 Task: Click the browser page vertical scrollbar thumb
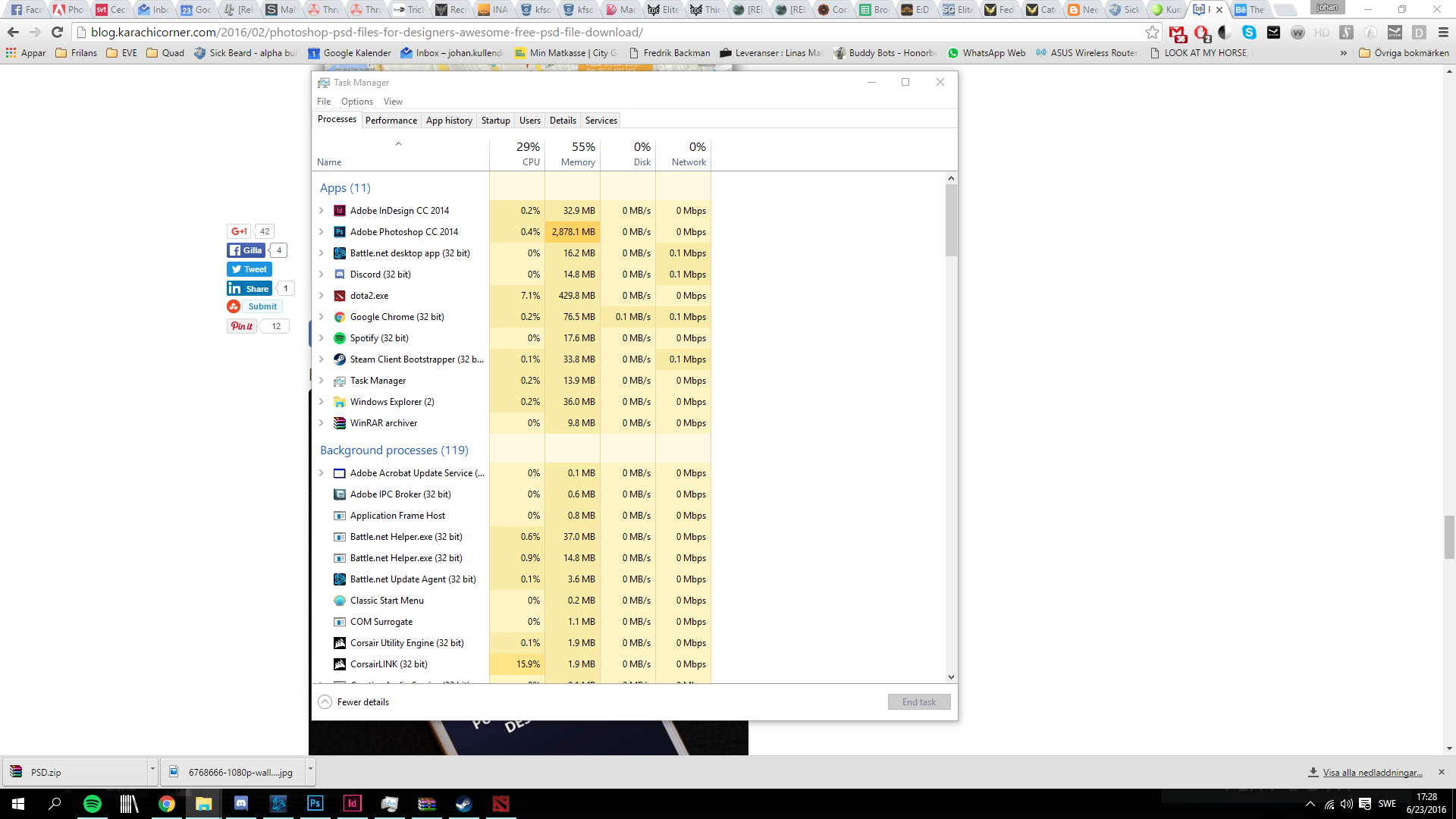[1449, 537]
